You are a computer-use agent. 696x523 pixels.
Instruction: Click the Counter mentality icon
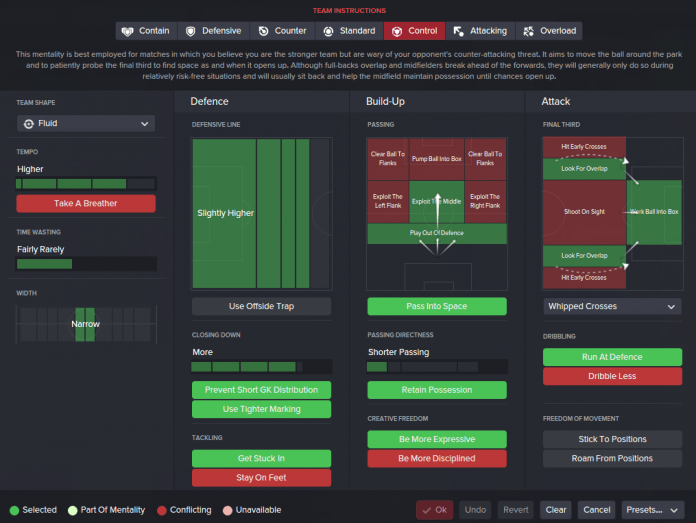pos(263,31)
